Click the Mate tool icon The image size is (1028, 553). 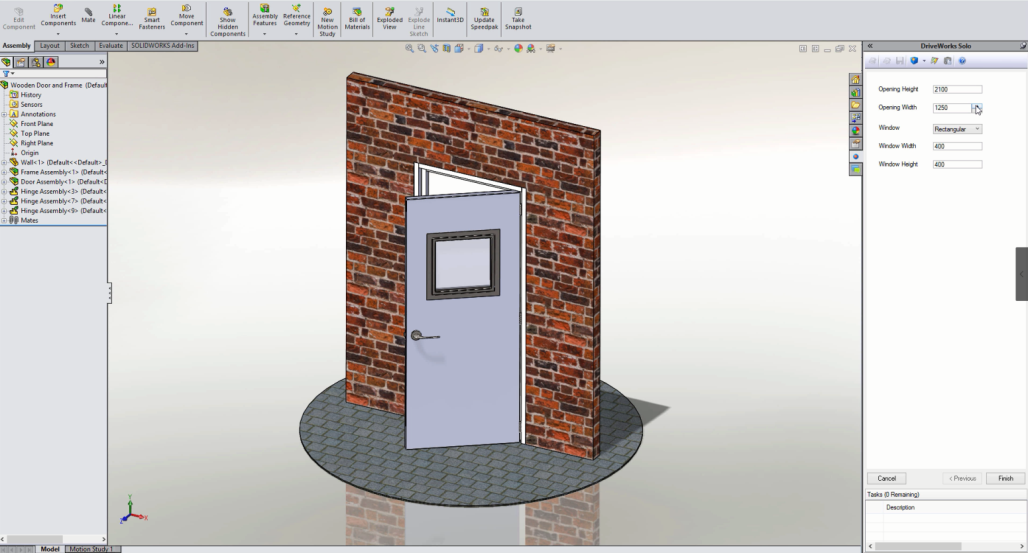pos(88,15)
